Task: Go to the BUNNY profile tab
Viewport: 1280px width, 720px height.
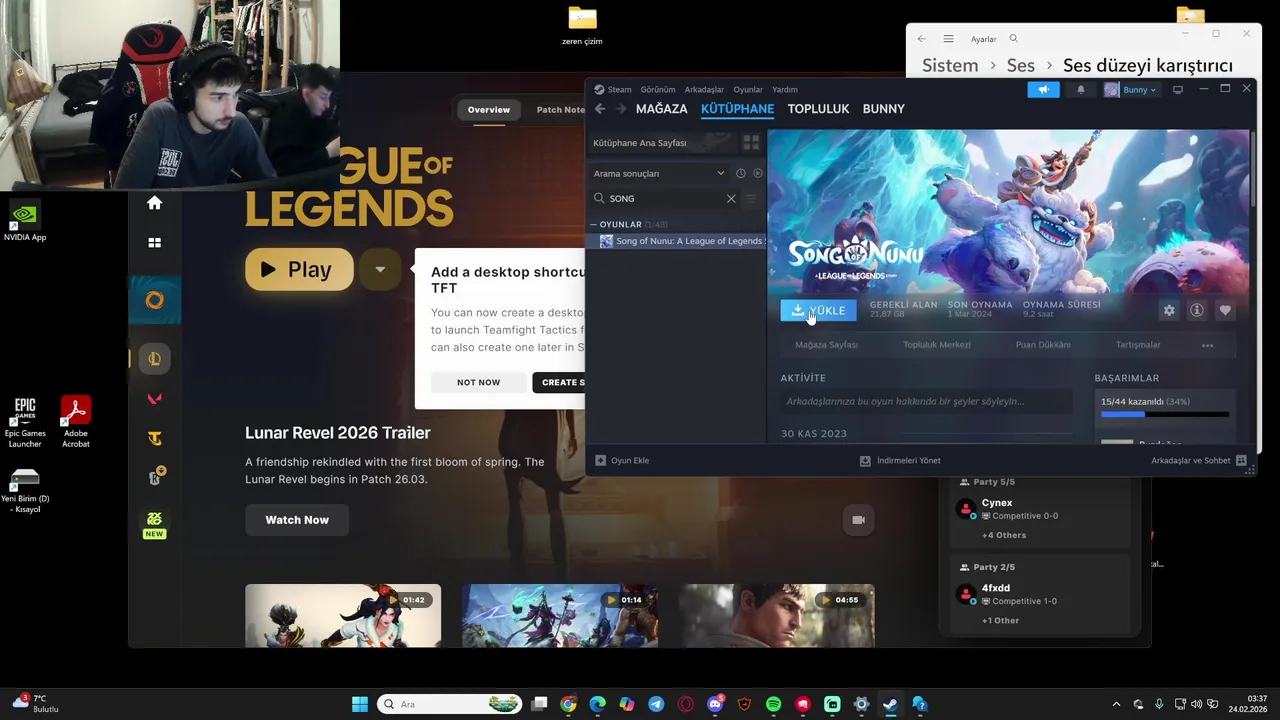Action: point(883,109)
